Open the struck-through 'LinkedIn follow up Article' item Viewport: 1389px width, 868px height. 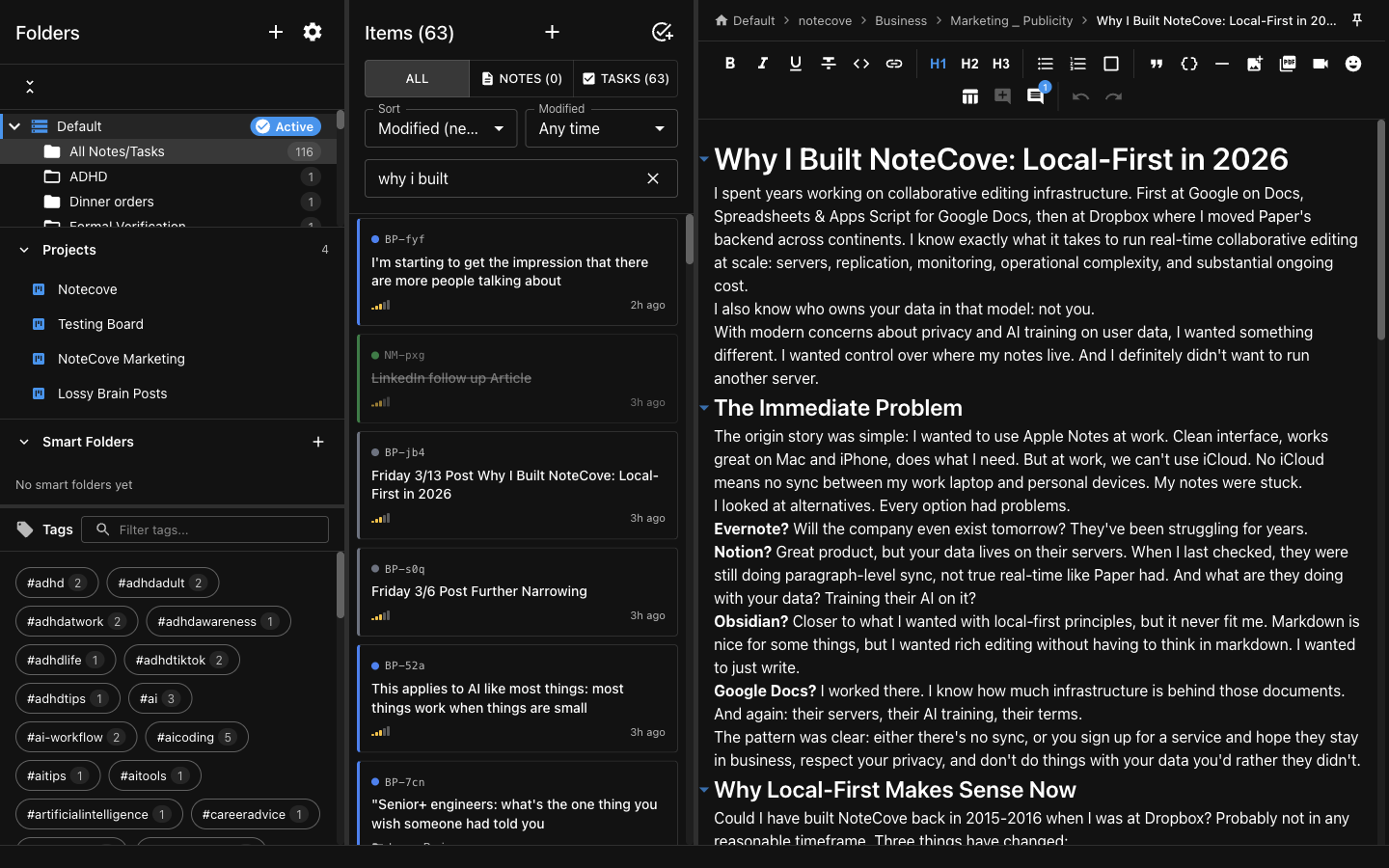coord(517,378)
